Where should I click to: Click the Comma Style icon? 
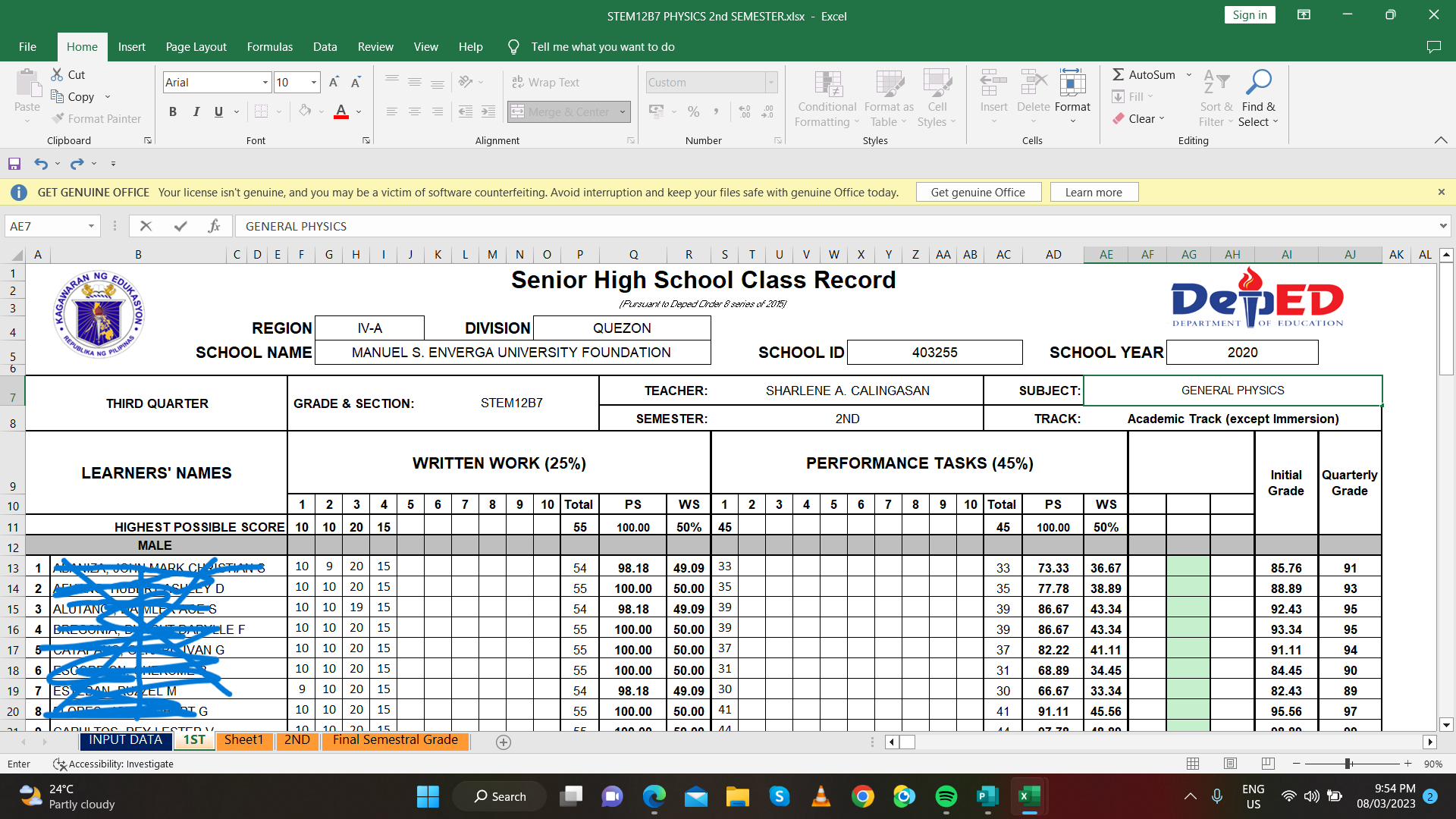pos(716,111)
